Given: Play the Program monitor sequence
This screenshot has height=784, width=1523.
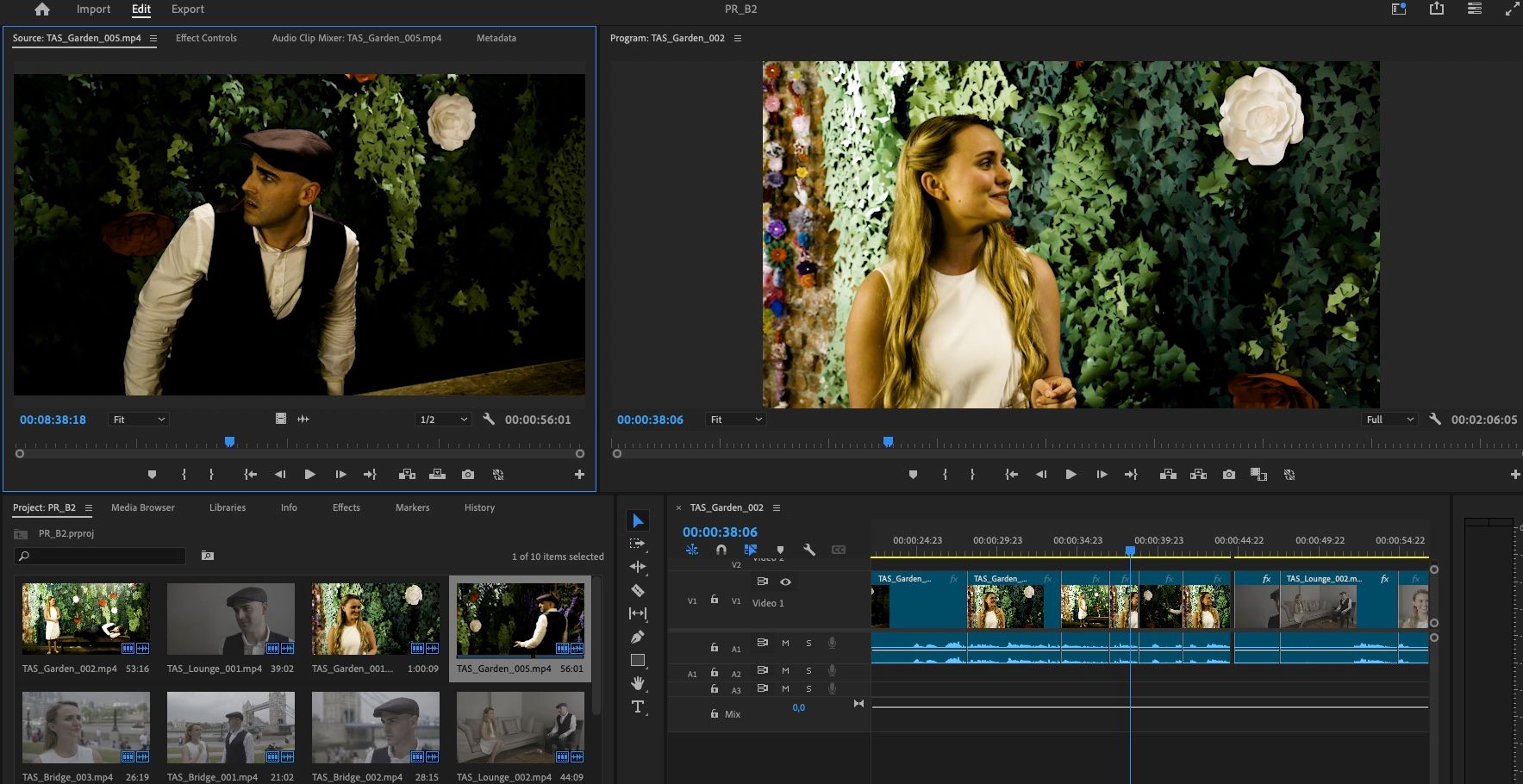Looking at the screenshot, I should 1070,475.
